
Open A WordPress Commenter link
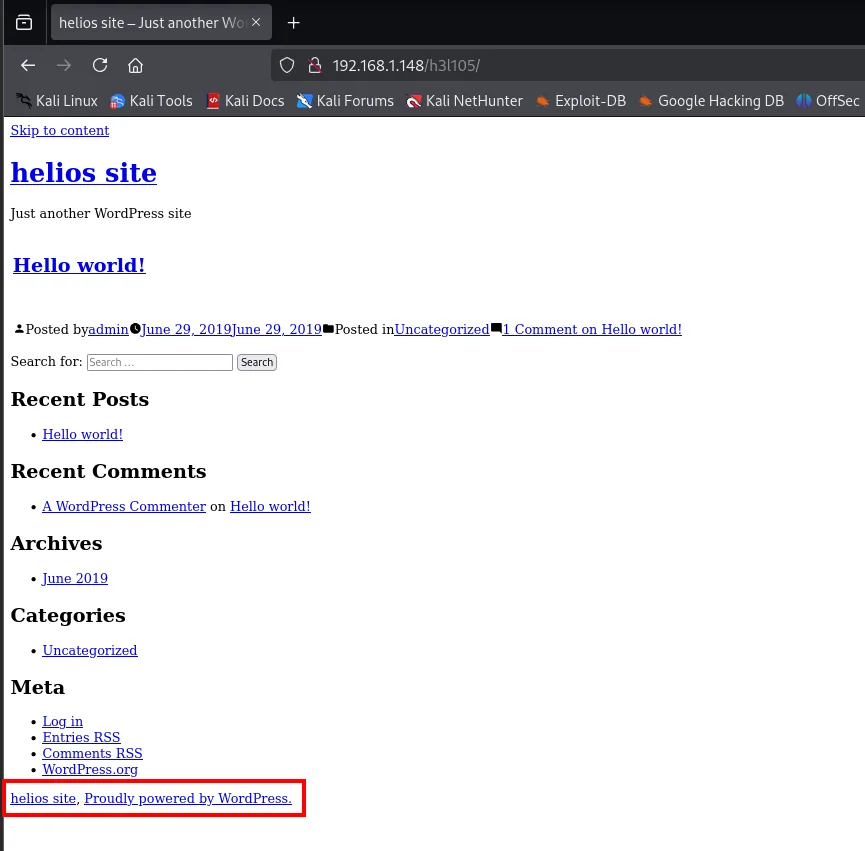pyautogui.click(x=124, y=506)
